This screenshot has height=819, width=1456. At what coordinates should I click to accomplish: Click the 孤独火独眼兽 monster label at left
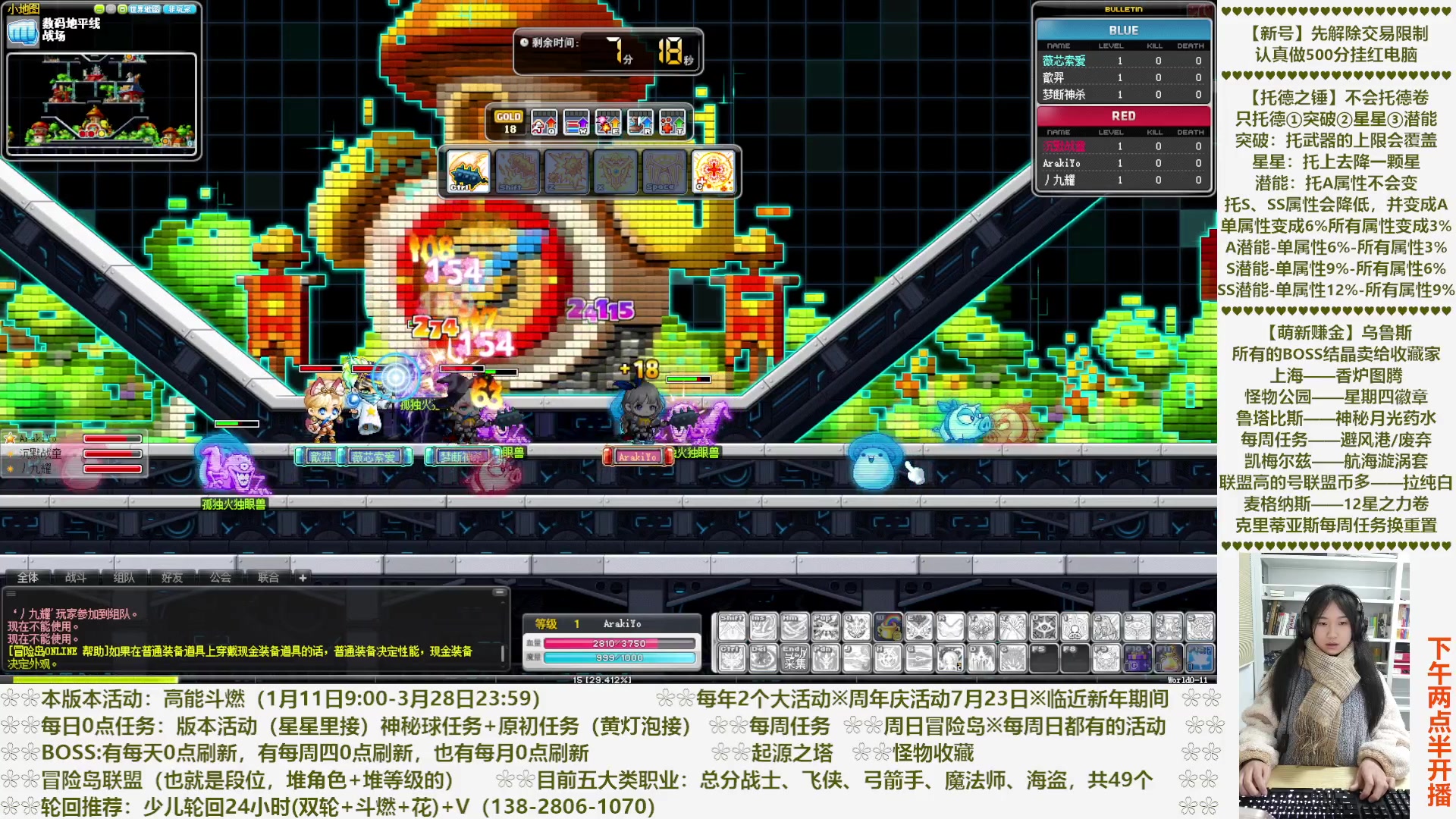click(x=234, y=504)
